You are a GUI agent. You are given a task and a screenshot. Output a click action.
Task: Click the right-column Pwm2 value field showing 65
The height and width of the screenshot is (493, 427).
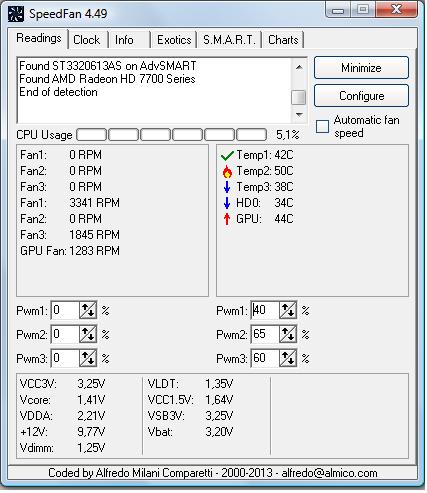tap(265, 334)
